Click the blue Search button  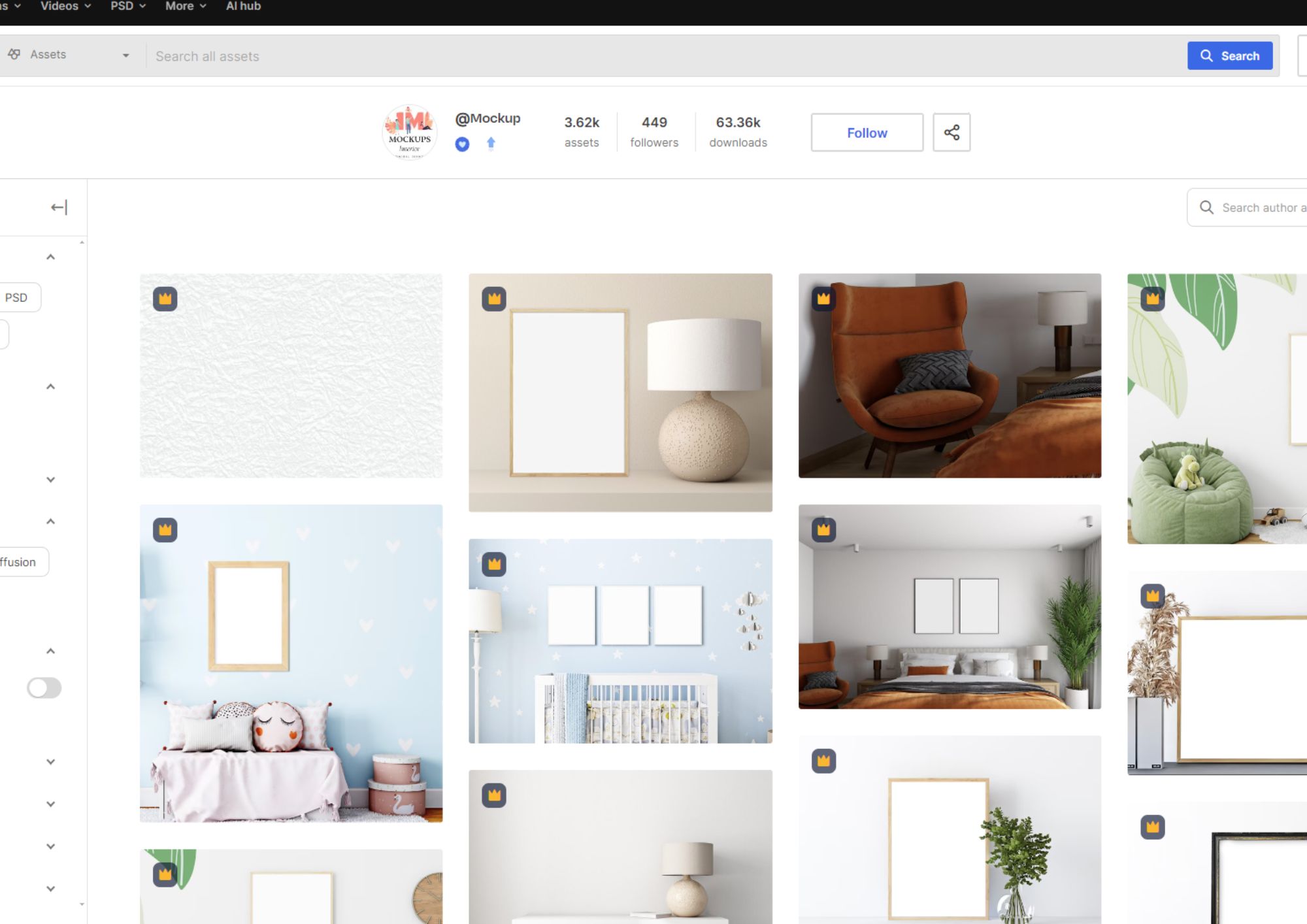tap(1229, 56)
